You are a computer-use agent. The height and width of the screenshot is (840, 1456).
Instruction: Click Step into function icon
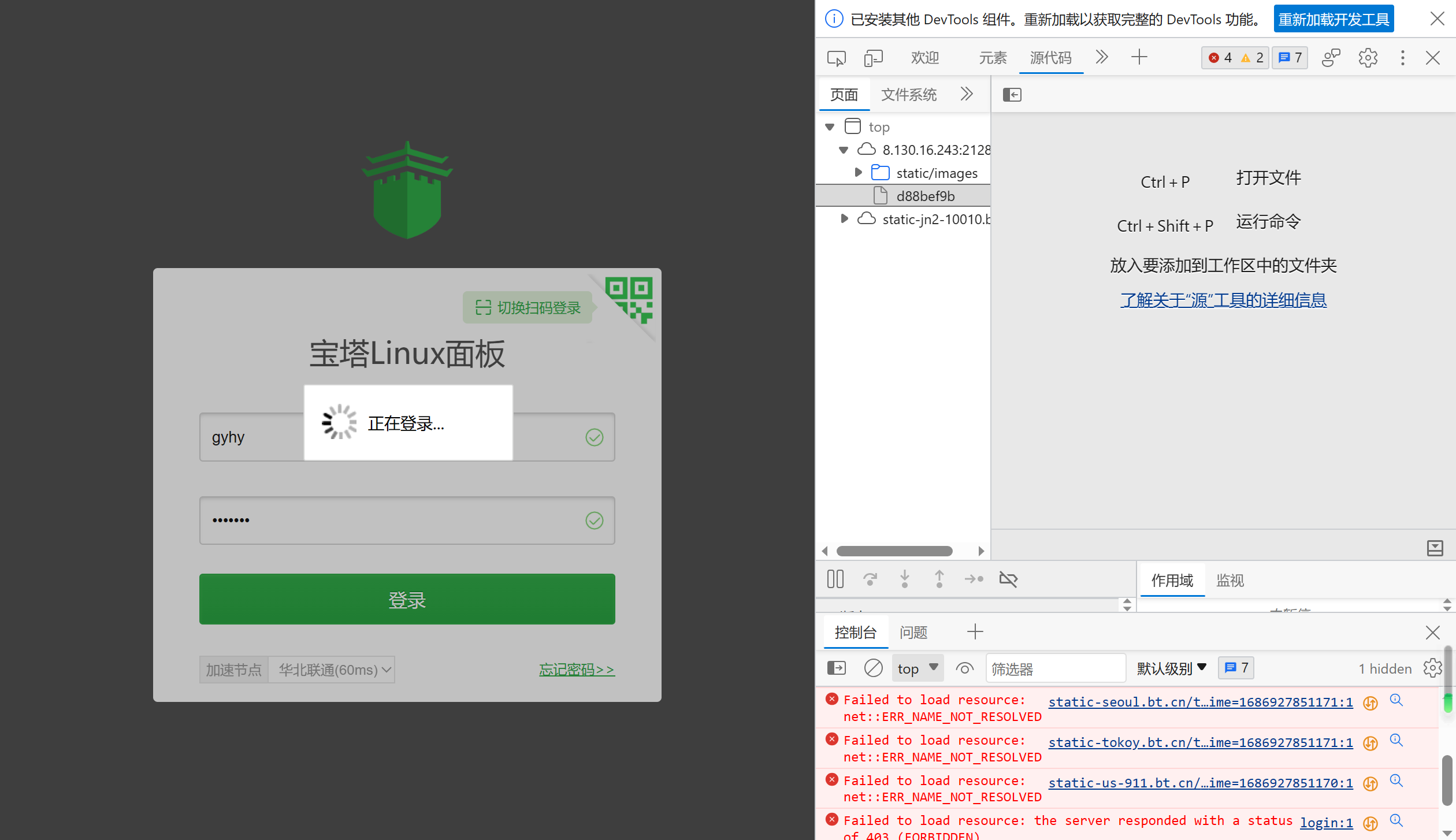tap(905, 579)
